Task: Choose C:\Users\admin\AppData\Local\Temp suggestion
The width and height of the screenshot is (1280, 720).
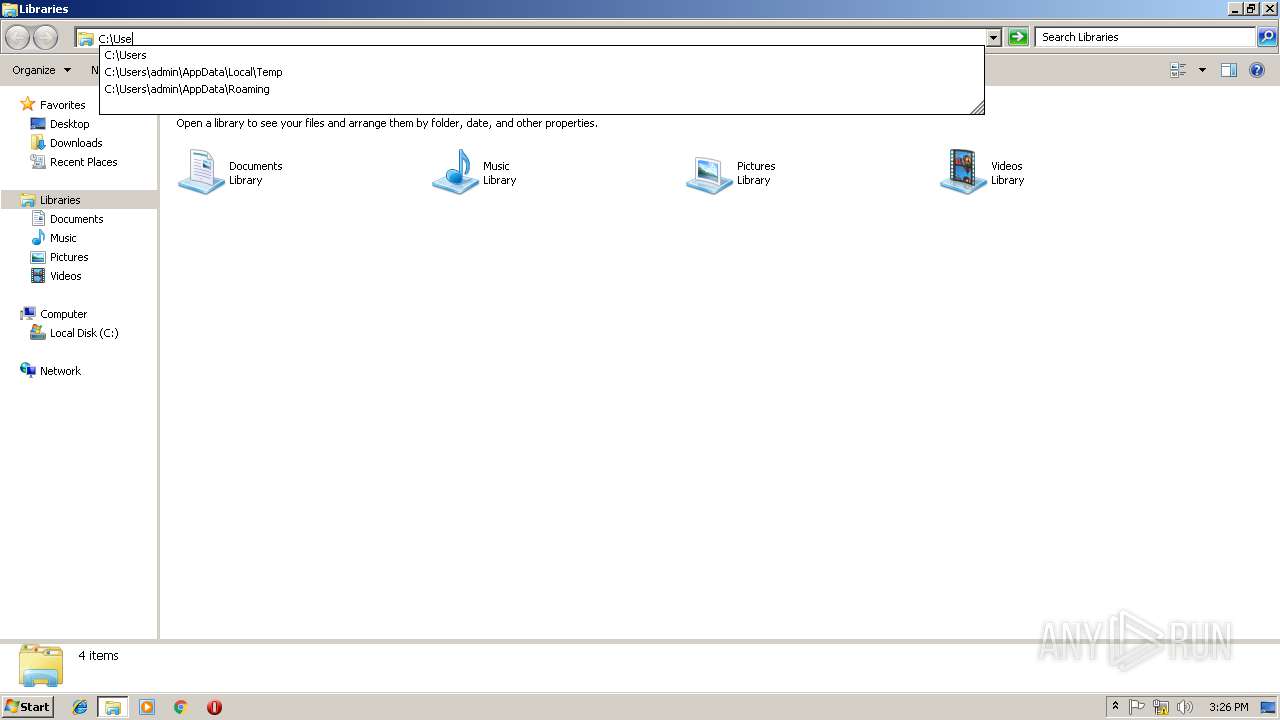Action: (x=541, y=72)
